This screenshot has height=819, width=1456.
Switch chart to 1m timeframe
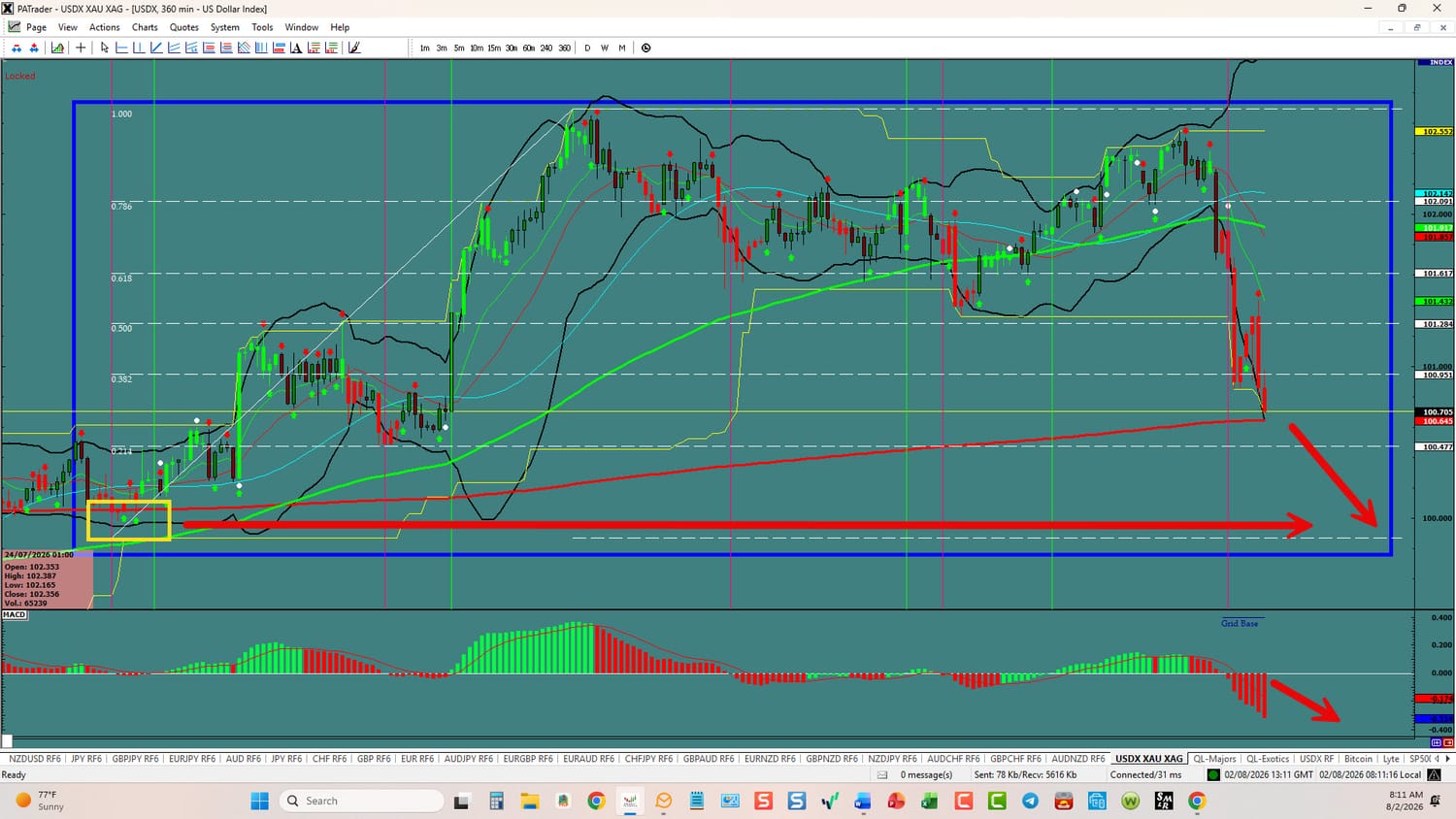(424, 48)
